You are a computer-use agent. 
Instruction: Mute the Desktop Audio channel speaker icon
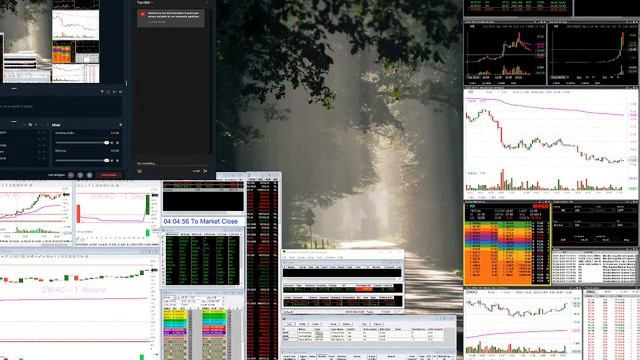point(112,142)
